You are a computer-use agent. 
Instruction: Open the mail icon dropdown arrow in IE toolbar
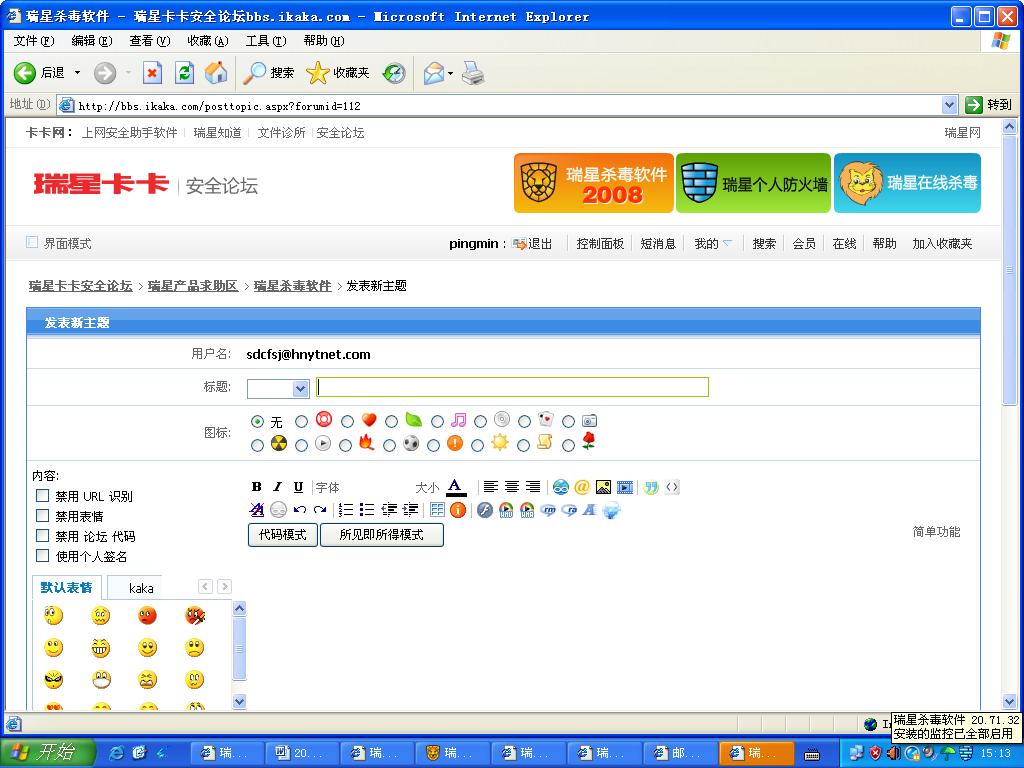pyautogui.click(x=450, y=73)
